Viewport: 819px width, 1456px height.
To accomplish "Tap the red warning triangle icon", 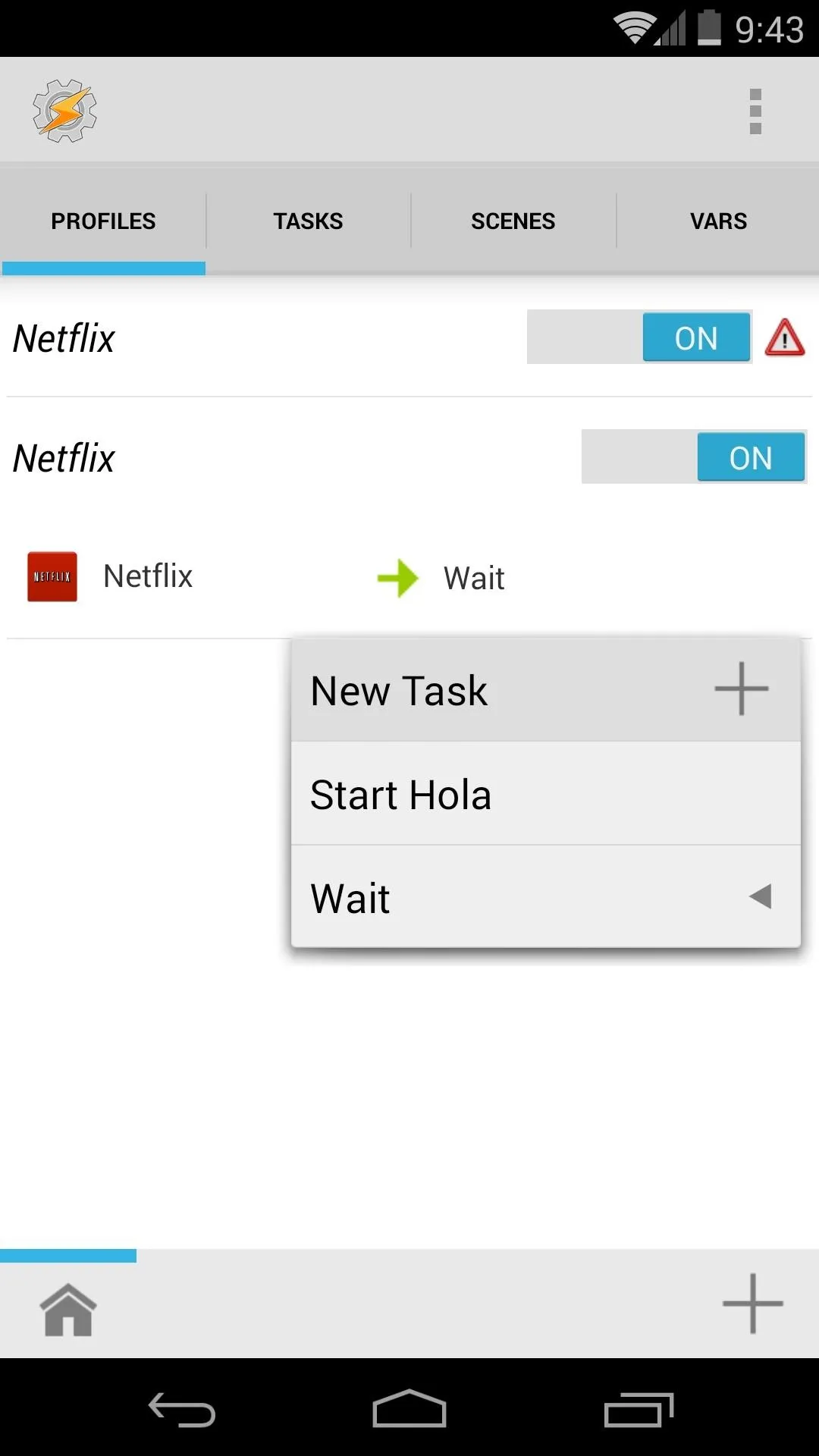I will pos(785,337).
